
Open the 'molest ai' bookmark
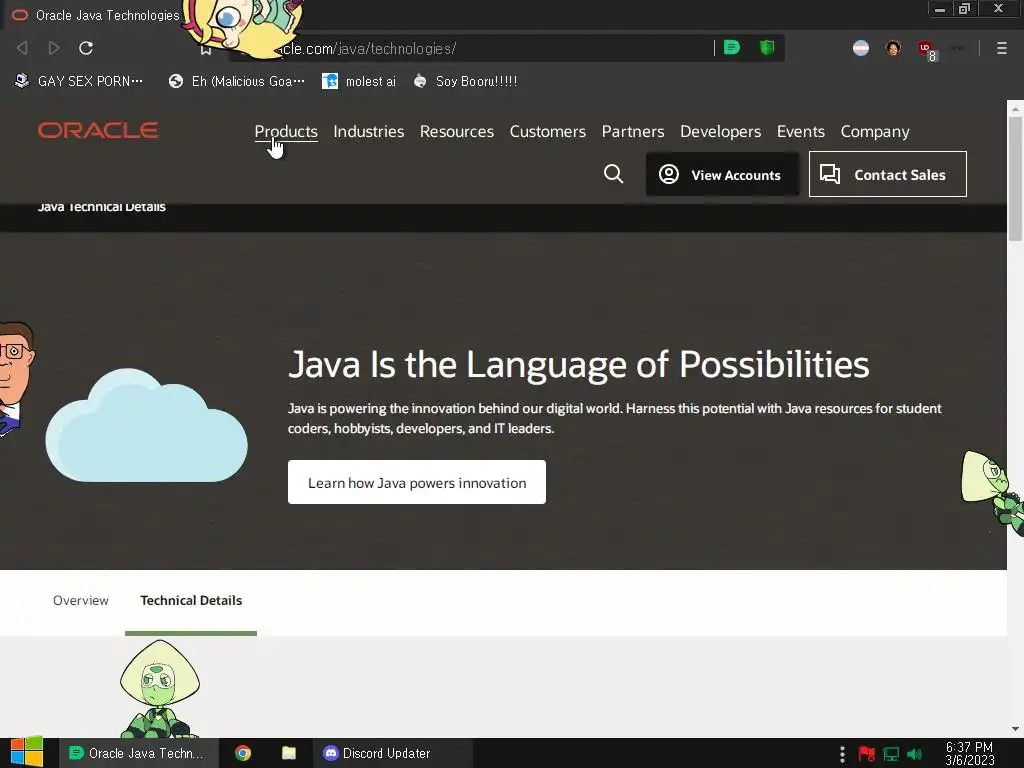359,81
